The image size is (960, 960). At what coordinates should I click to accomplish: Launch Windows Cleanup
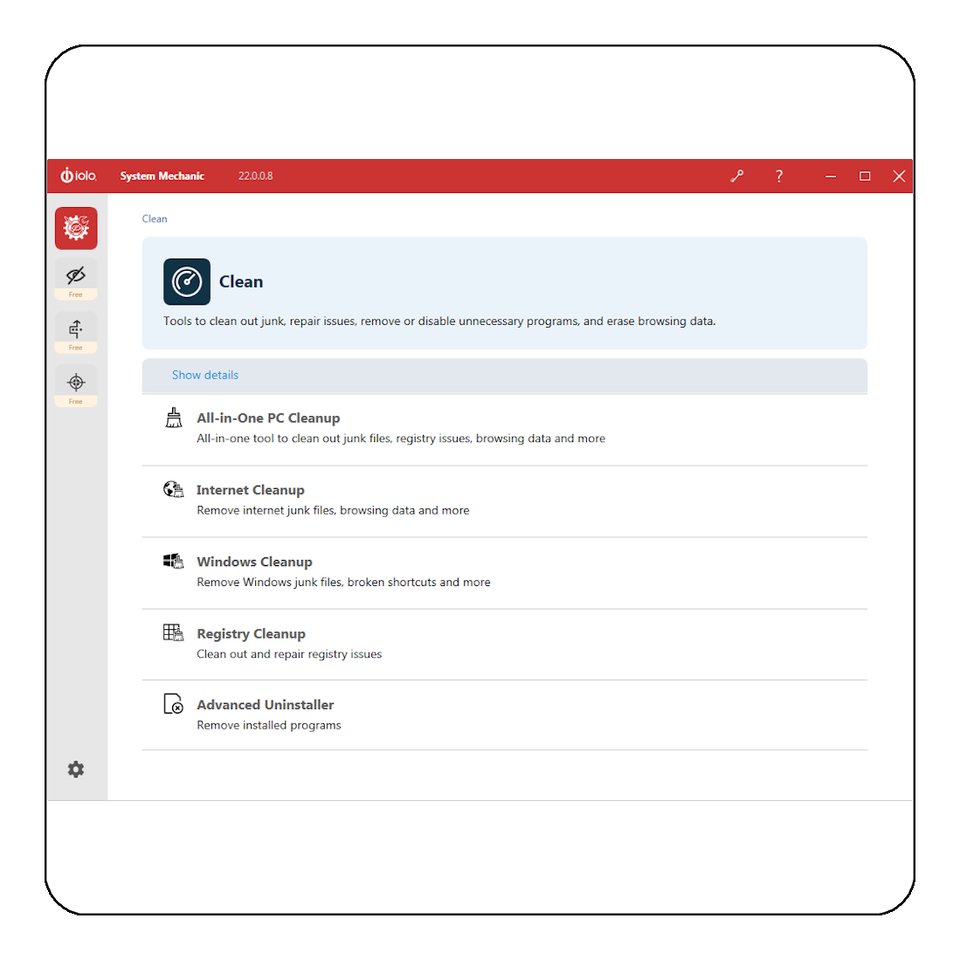[x=504, y=573]
